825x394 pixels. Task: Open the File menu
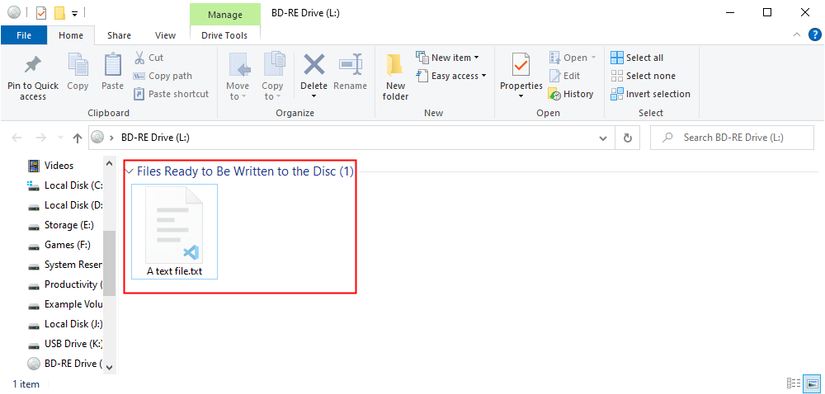point(24,35)
